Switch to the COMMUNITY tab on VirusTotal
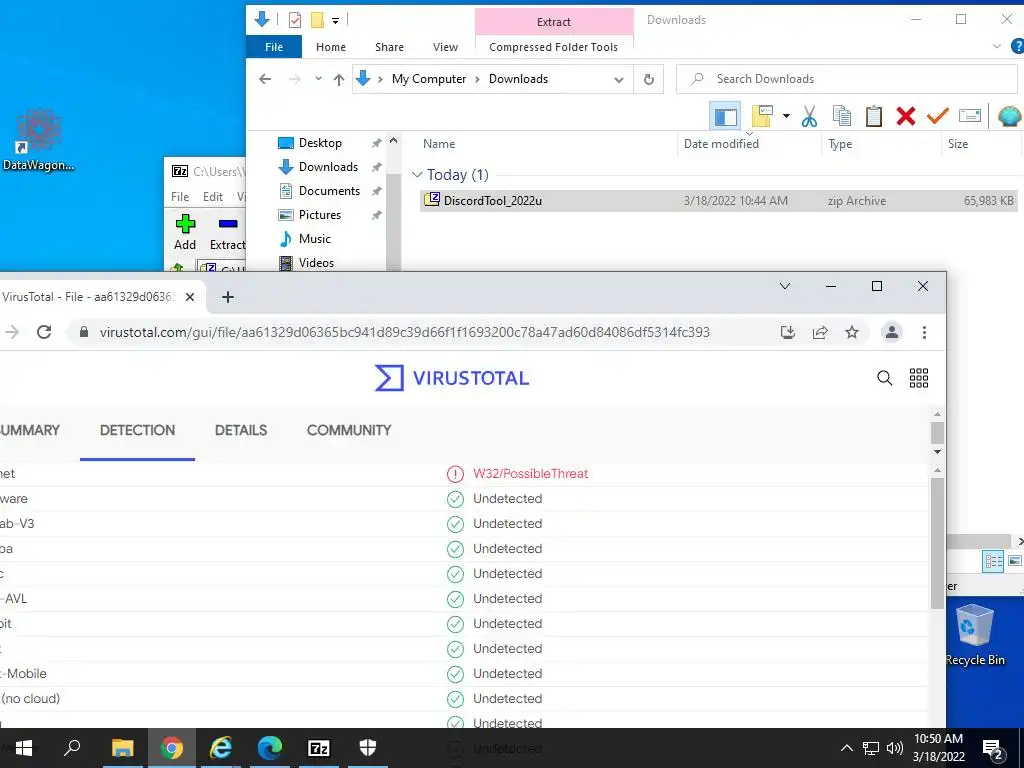 tap(349, 430)
